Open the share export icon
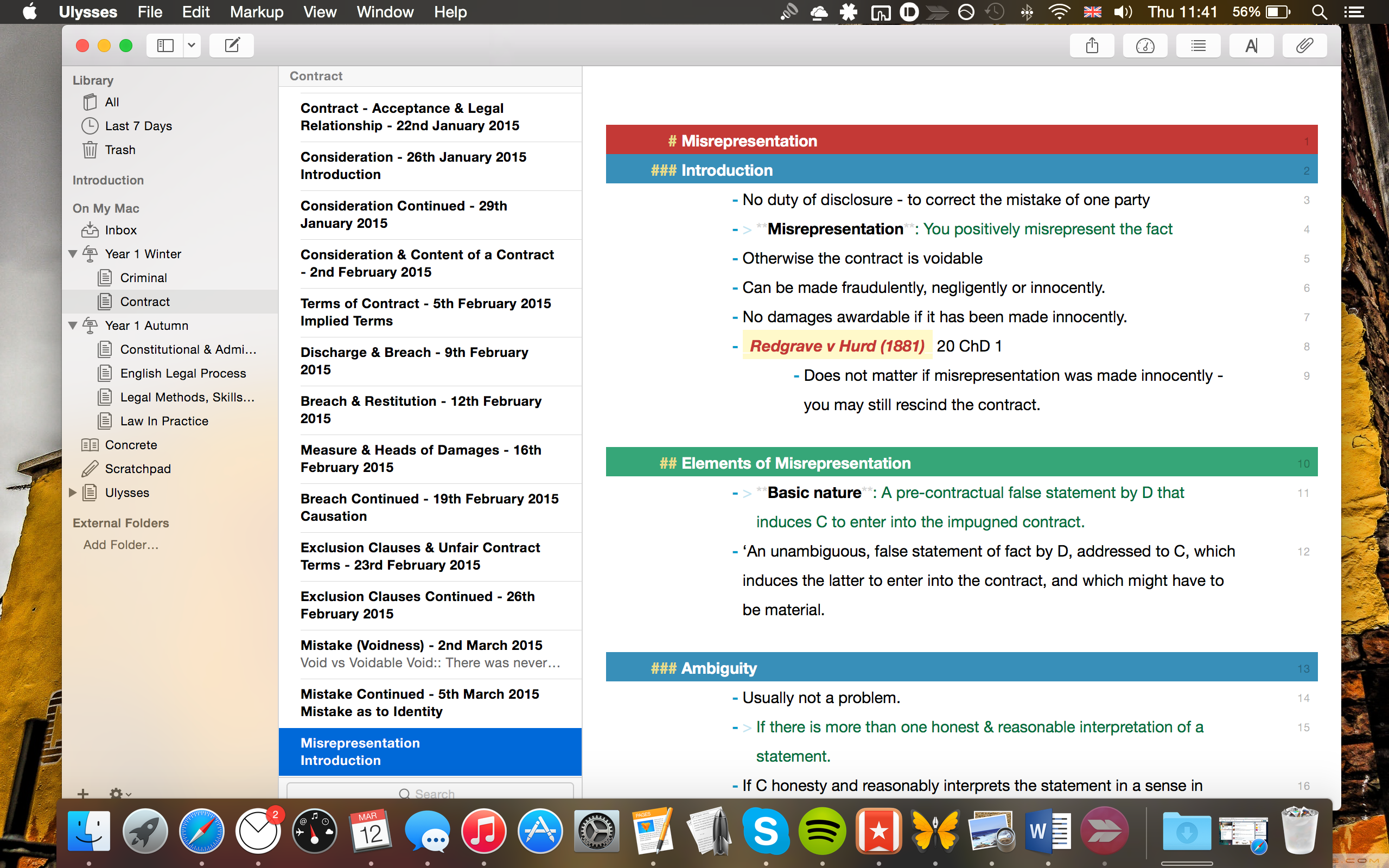This screenshot has width=1389, height=868. [x=1092, y=46]
